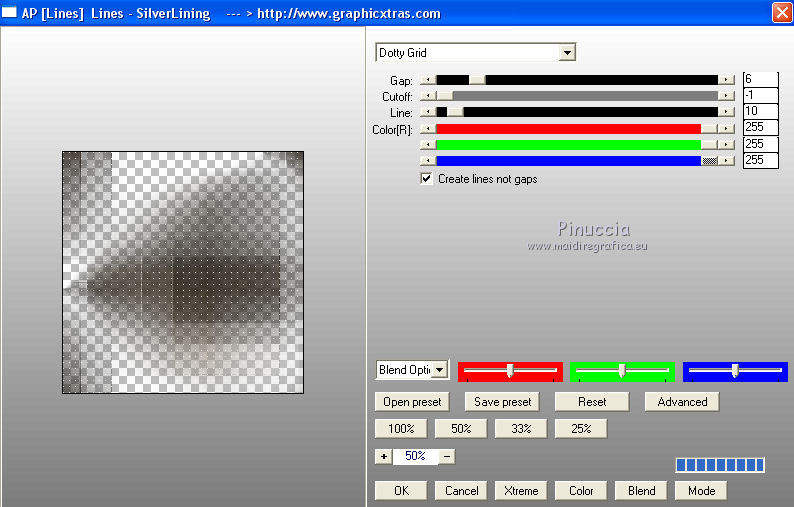Decrease the blue color value arrow
This screenshot has width=794, height=507.
428,161
